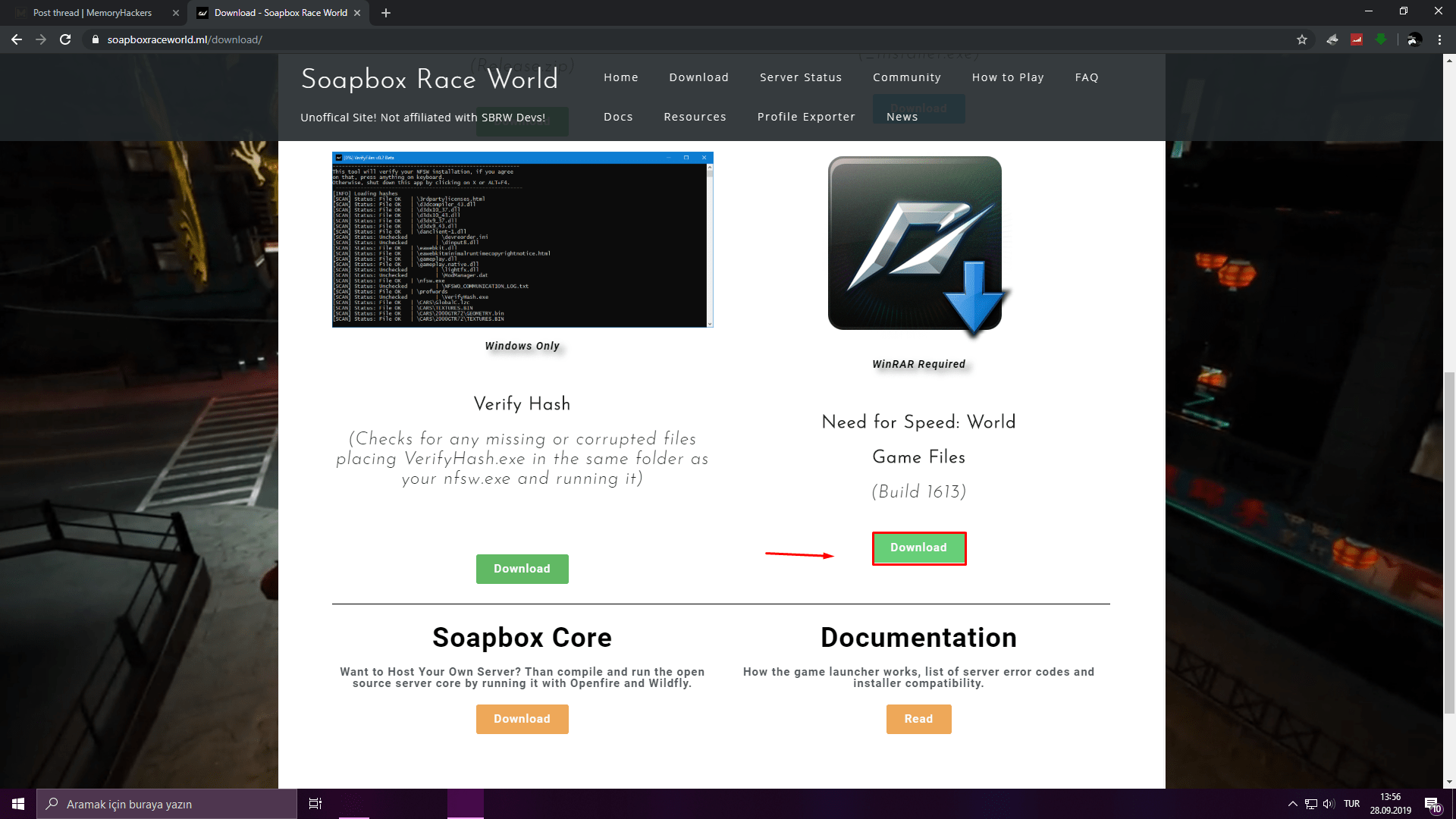This screenshot has height=819, width=1456.
Task: Open network status tray icon
Action: click(x=1311, y=804)
